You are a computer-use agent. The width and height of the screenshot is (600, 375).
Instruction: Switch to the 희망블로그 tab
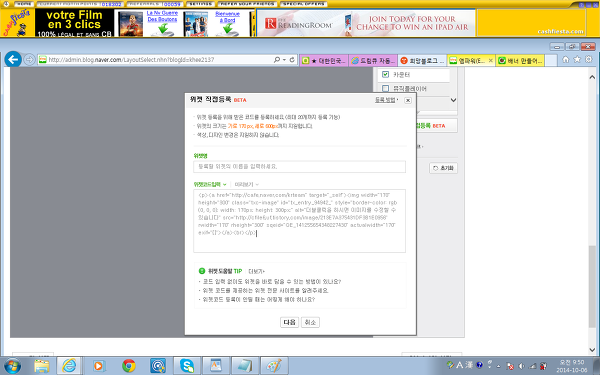pos(422,60)
